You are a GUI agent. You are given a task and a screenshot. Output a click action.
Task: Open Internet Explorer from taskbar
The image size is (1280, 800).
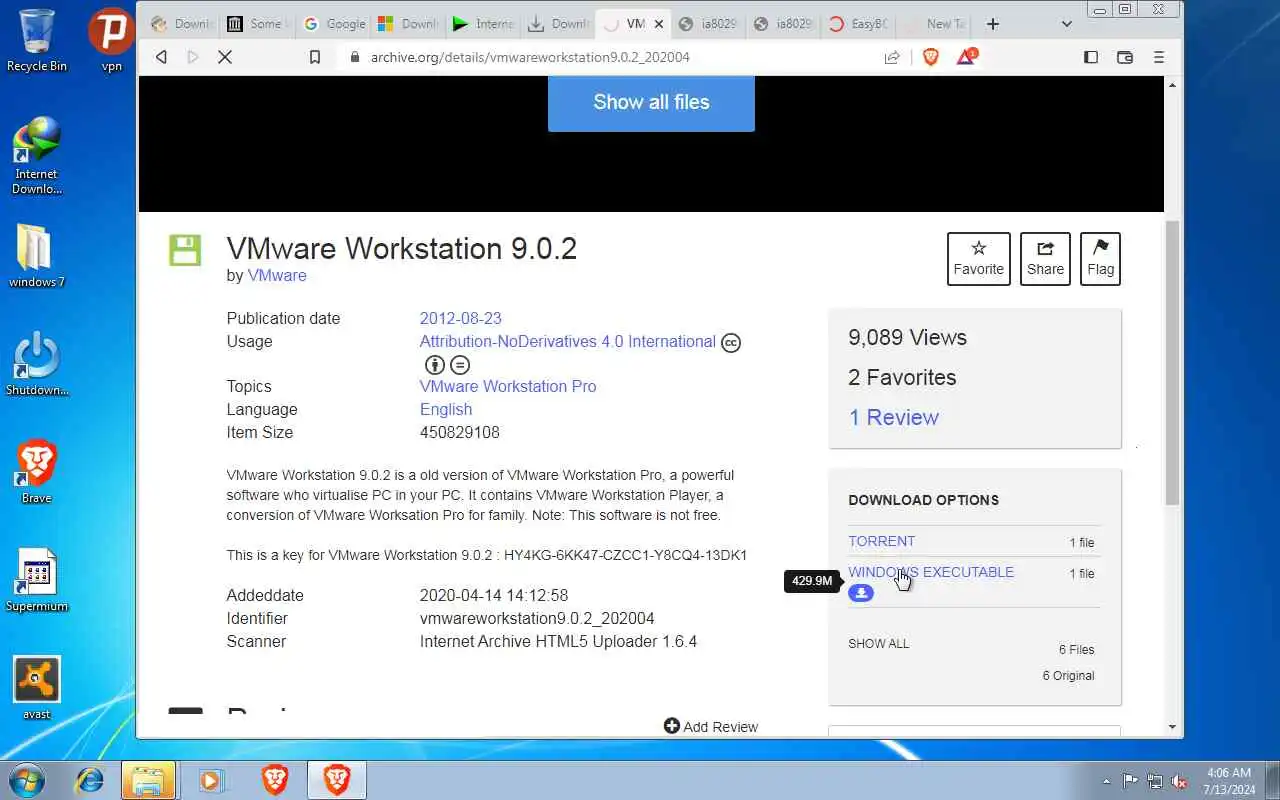point(90,780)
